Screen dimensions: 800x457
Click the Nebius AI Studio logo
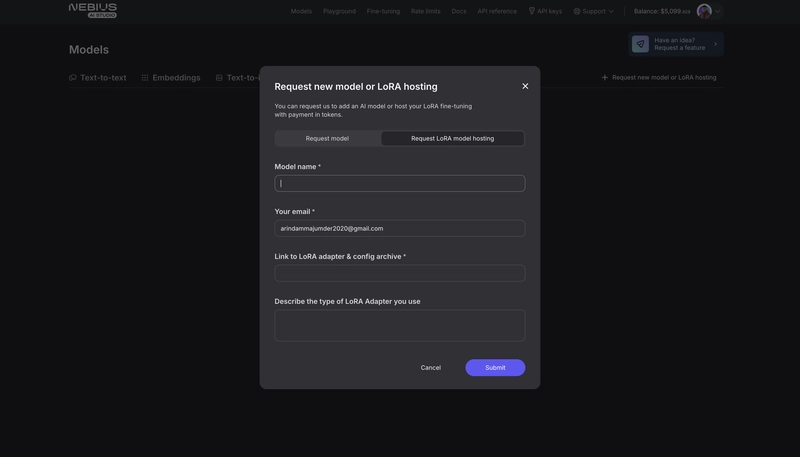click(x=93, y=10)
